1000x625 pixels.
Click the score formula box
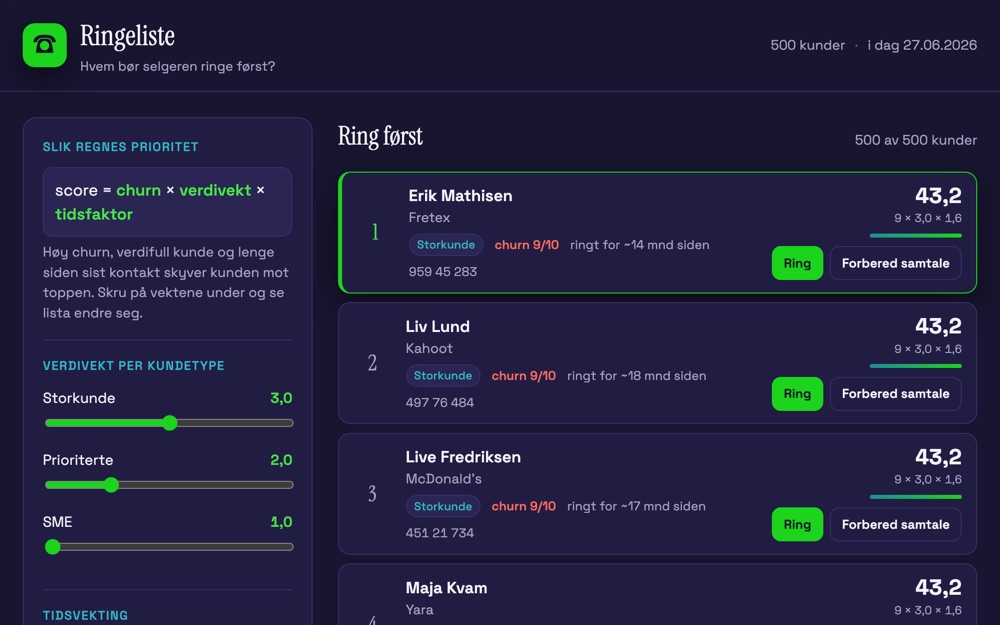click(167, 202)
